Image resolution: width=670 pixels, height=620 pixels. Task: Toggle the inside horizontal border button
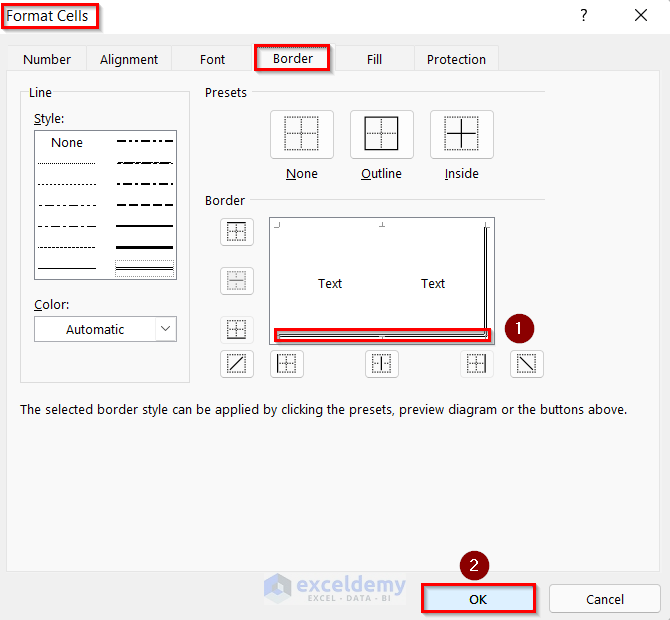tap(237, 281)
